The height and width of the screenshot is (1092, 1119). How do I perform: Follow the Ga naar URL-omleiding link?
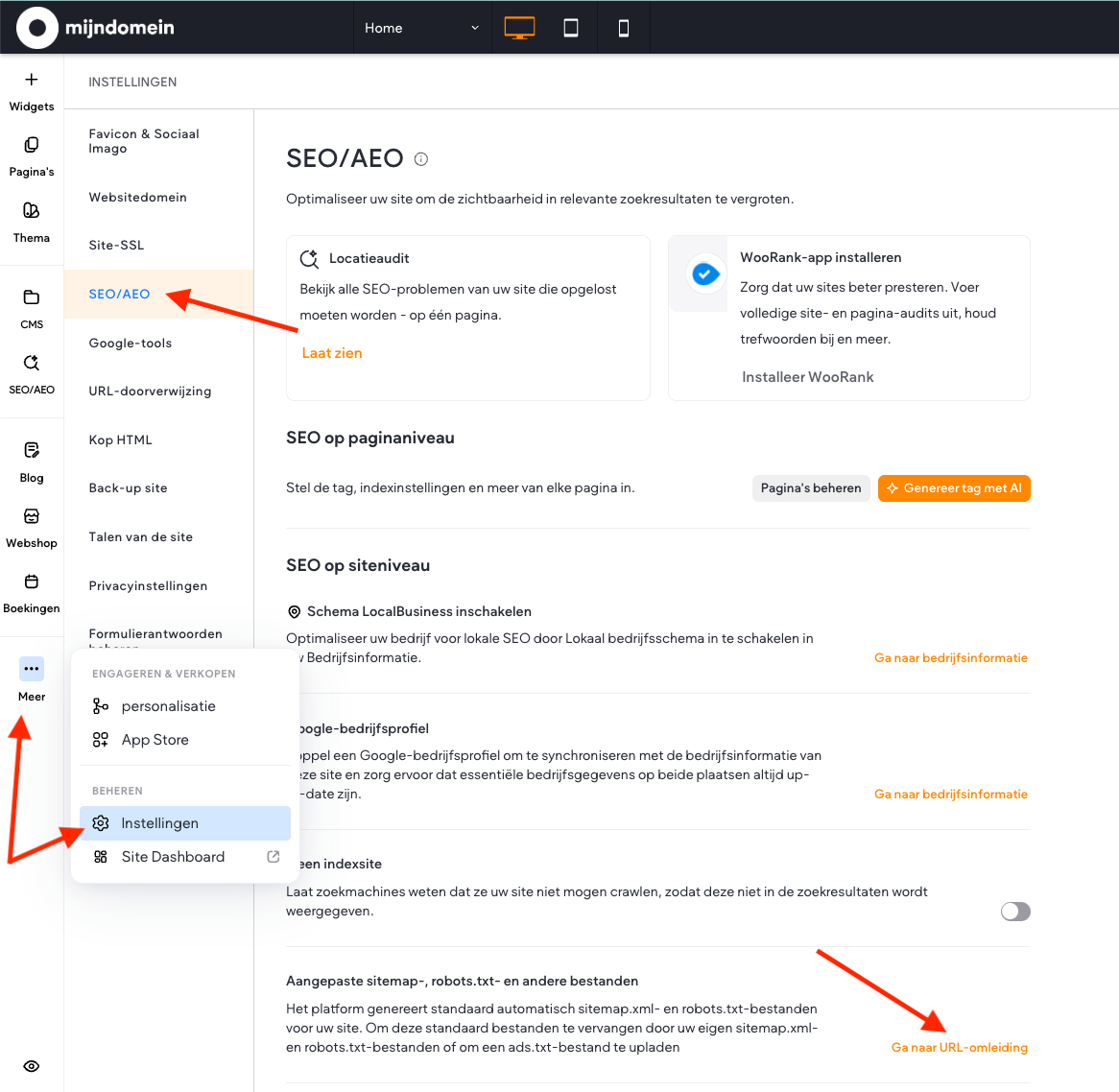pos(959,1047)
